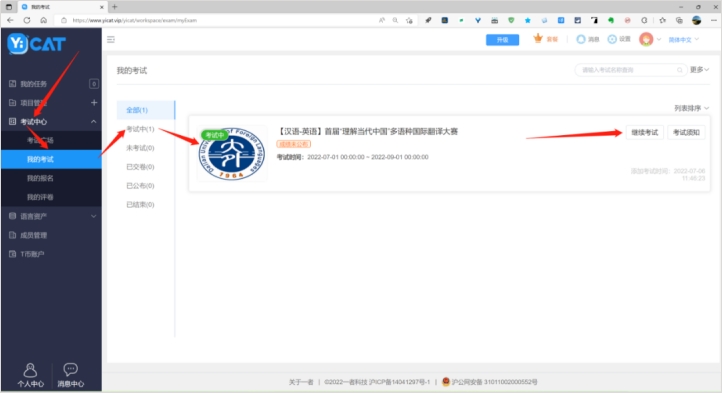This screenshot has height=394, width=723.
Task: Open the 列表排序 sort dropdown
Action: click(x=691, y=108)
